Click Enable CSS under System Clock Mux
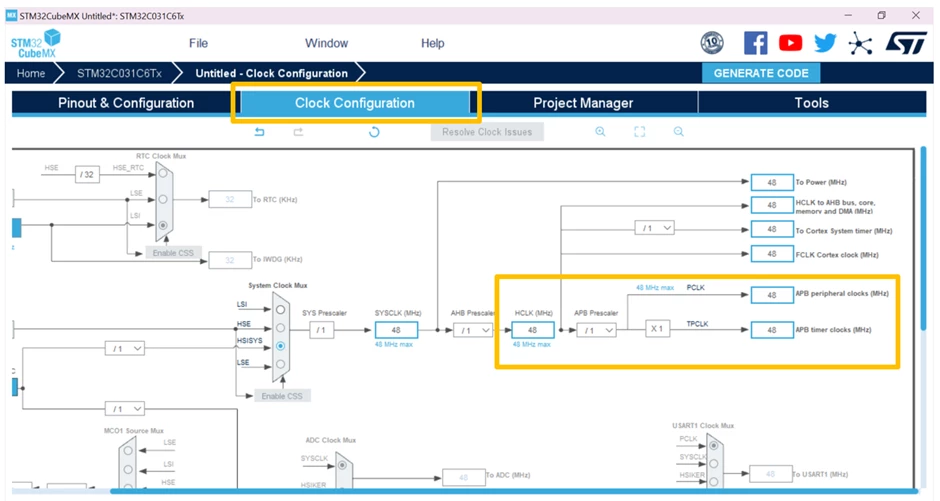 click(x=282, y=396)
